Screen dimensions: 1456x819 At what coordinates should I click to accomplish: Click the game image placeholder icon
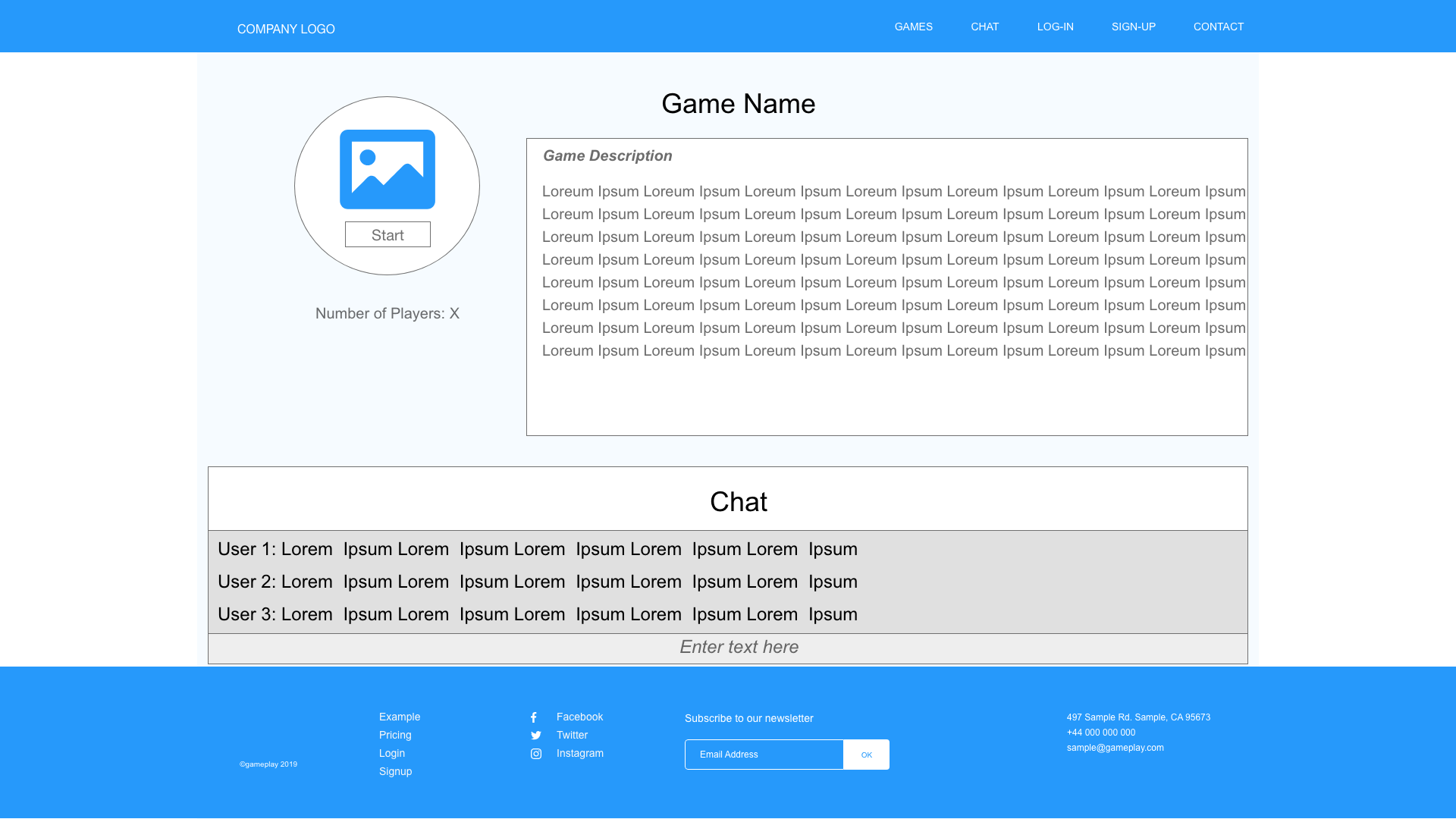click(x=387, y=169)
